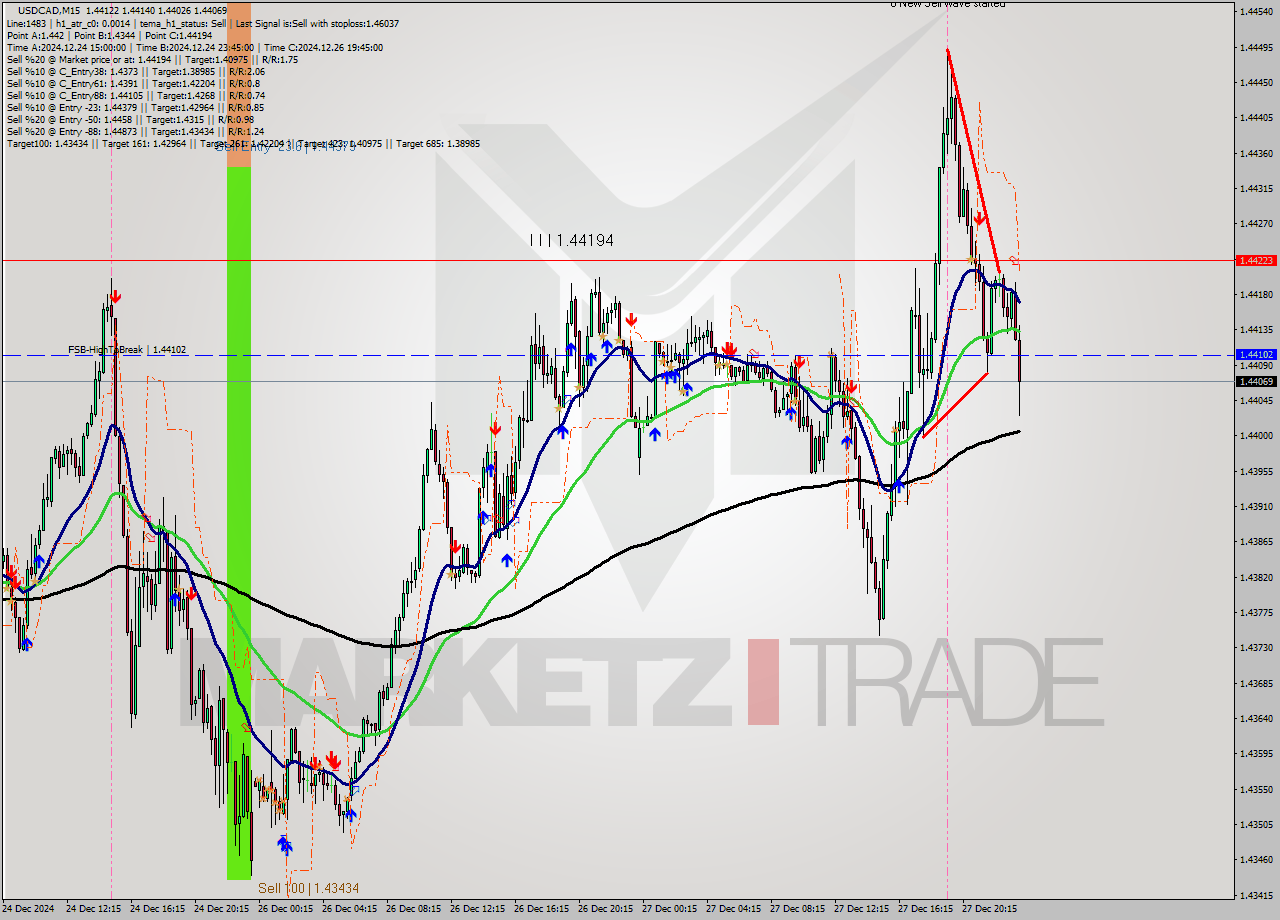Screen dimensions: 1280x920
Task: Click the black 1.44069 current price tag
Action: tap(1255, 381)
